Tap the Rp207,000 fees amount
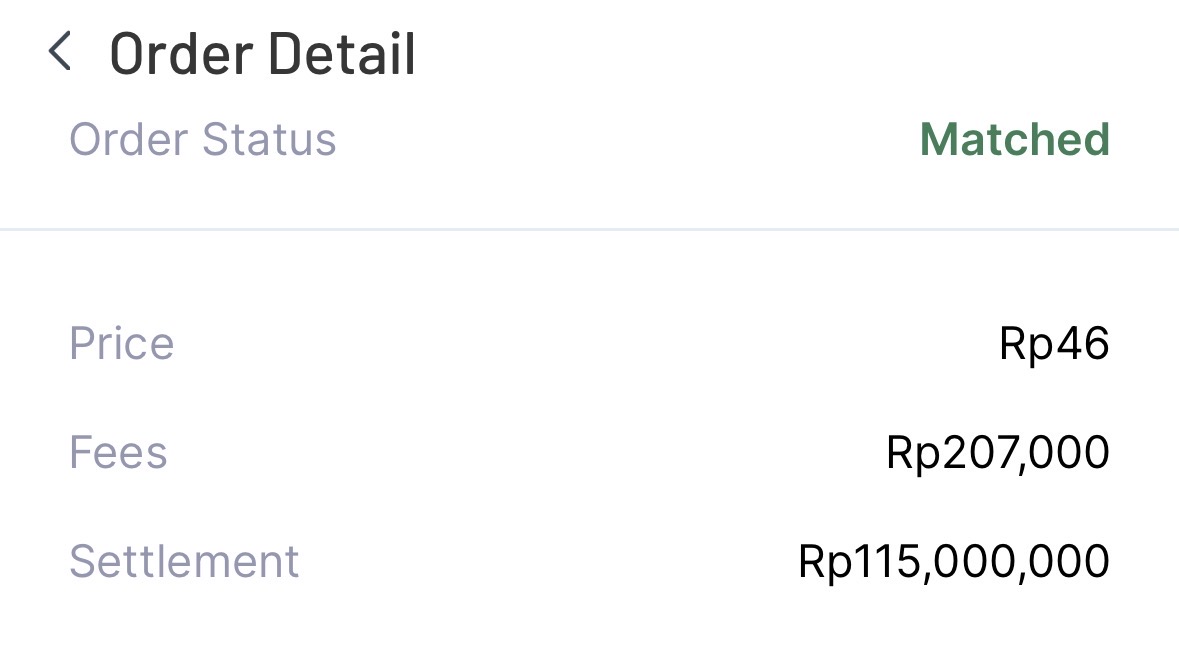The height and width of the screenshot is (645, 1179). point(997,452)
